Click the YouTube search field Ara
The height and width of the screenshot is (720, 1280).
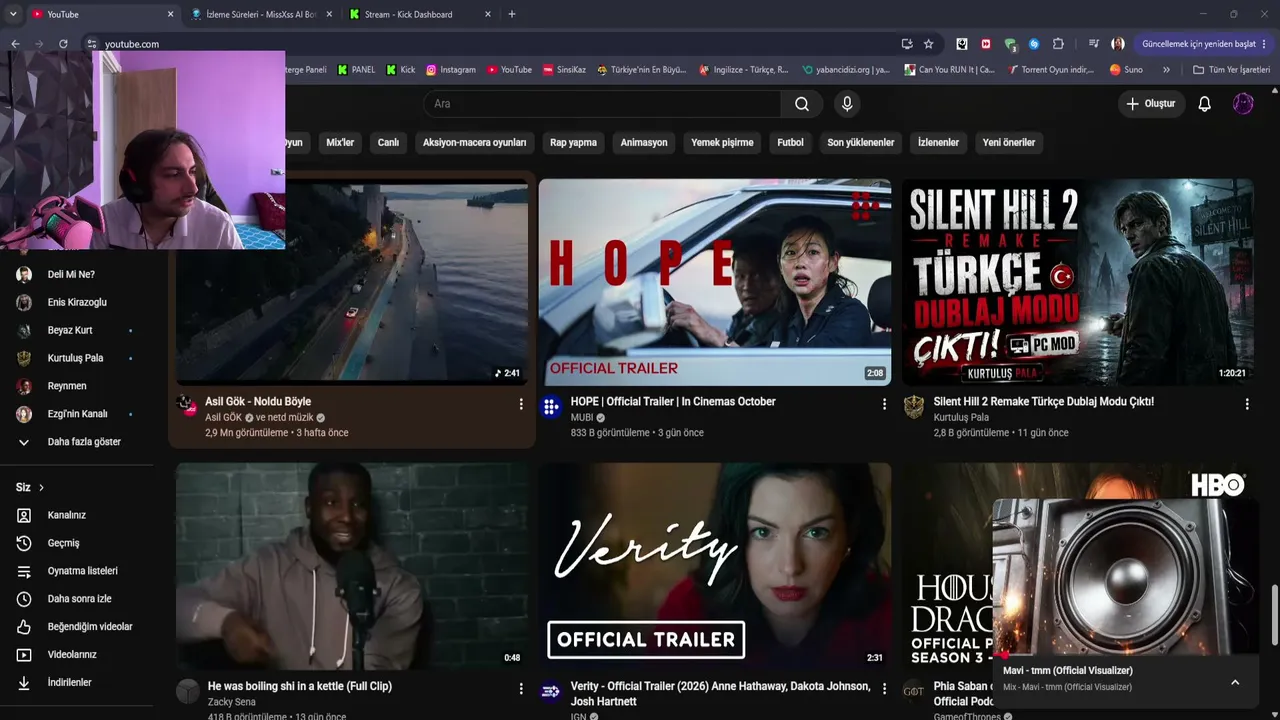602,104
